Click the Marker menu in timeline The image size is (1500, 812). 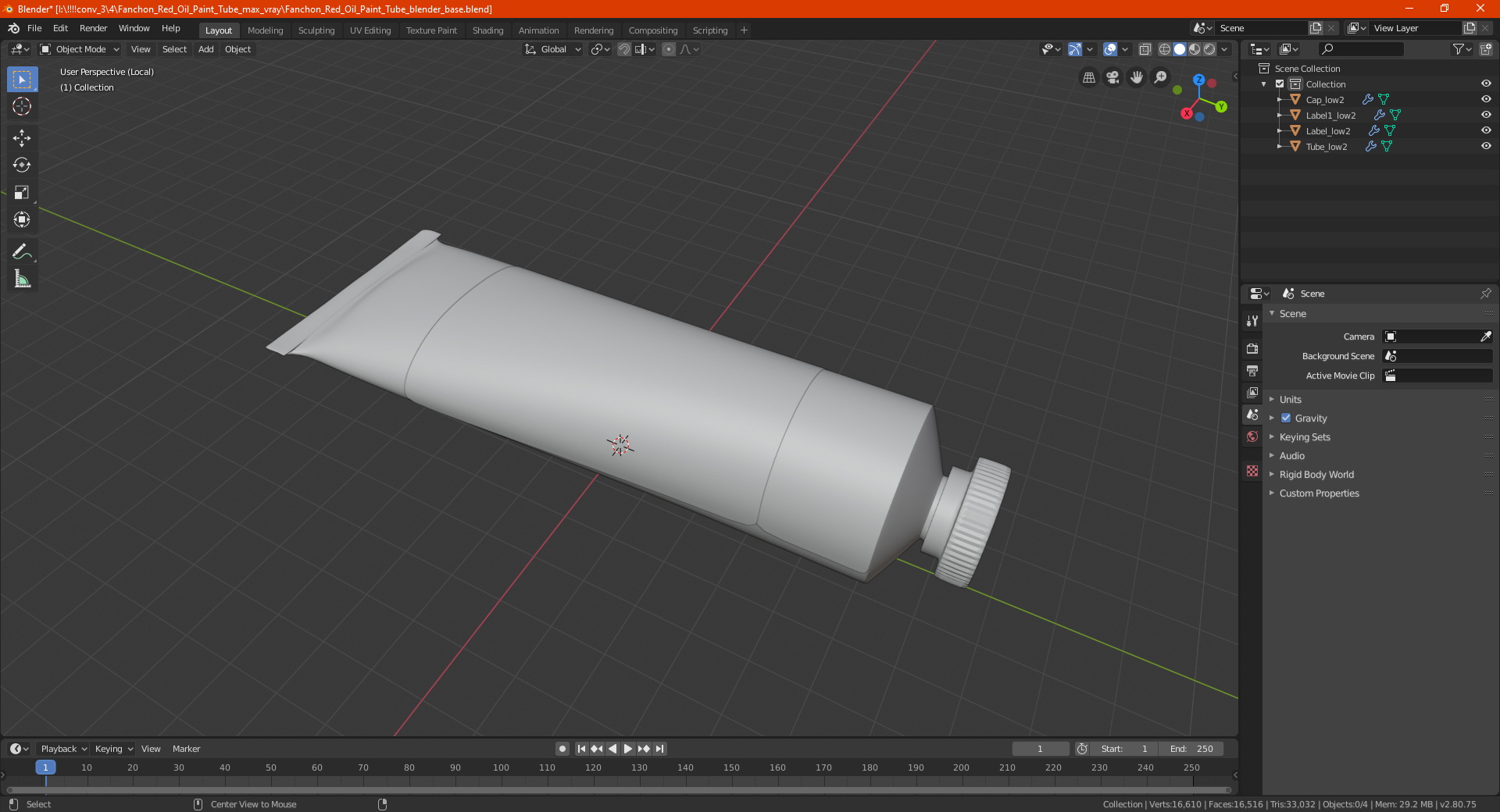186,749
